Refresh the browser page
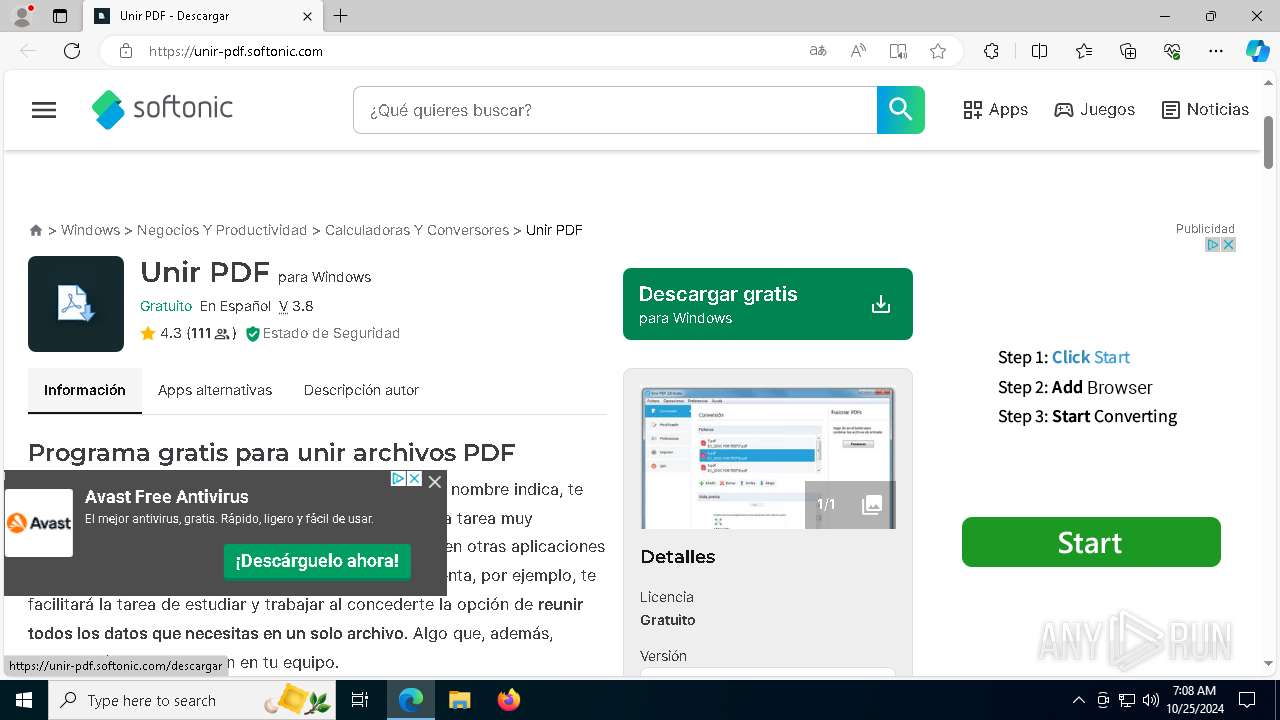The image size is (1280, 720). point(72,51)
